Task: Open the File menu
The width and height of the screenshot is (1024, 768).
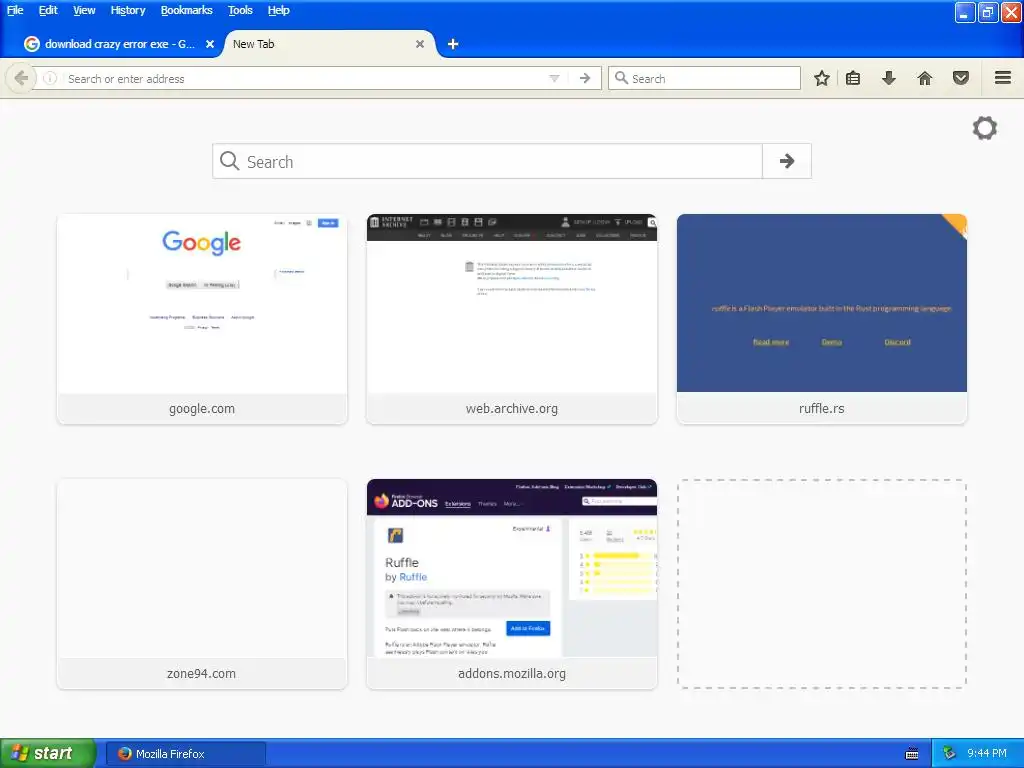Action: point(15,10)
